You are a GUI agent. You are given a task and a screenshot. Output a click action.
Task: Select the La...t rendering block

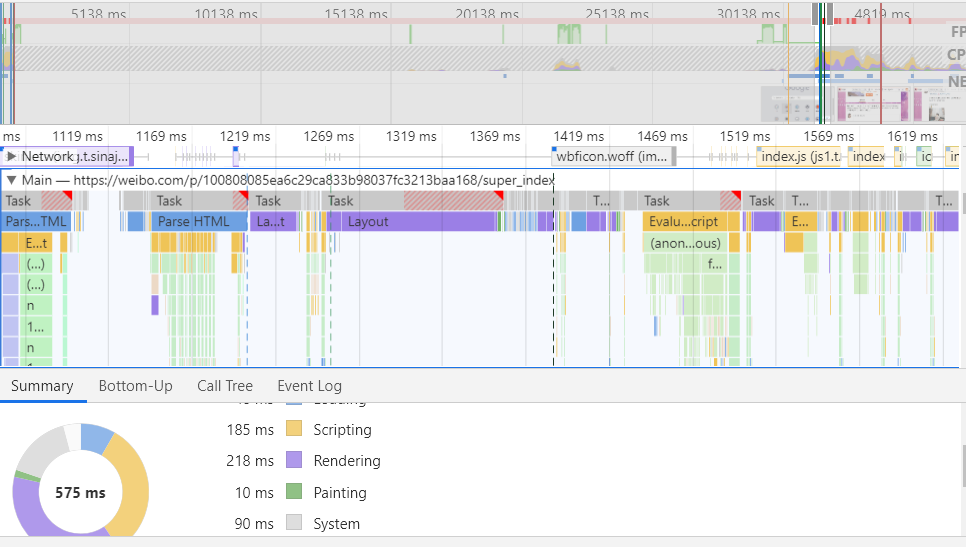coord(273,222)
